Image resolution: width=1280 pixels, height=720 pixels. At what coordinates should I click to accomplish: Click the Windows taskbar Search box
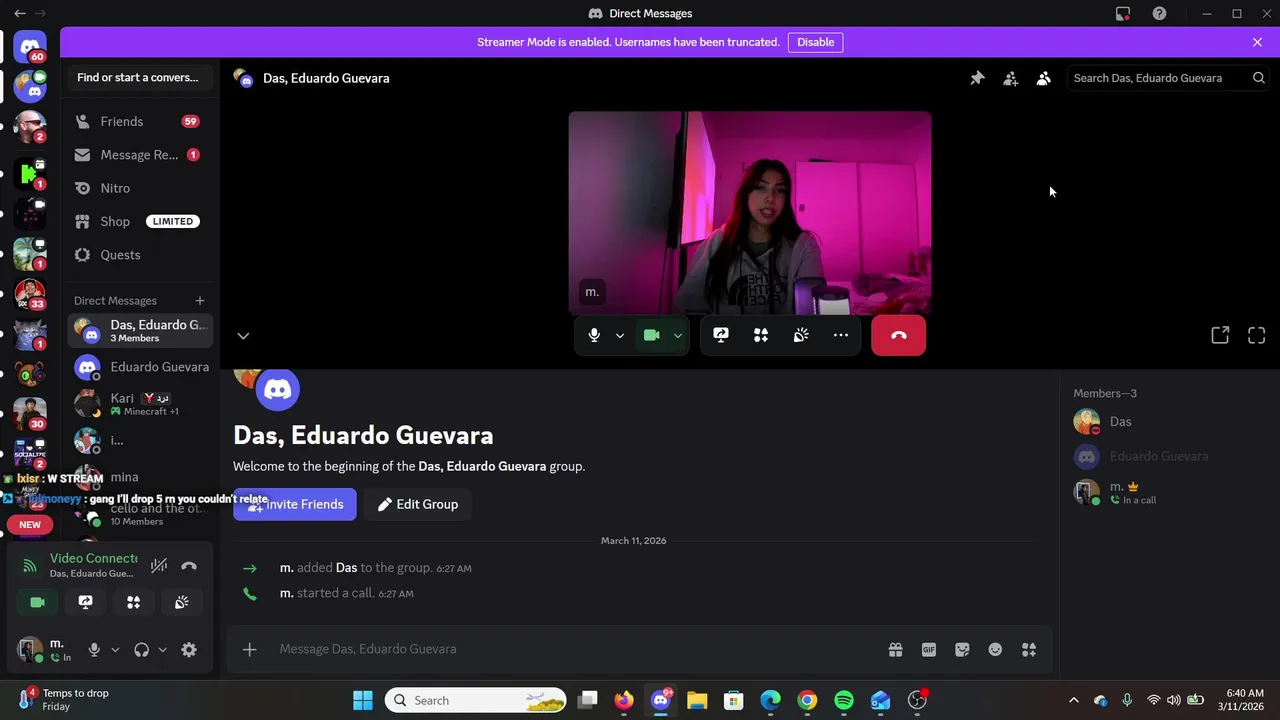coord(476,700)
